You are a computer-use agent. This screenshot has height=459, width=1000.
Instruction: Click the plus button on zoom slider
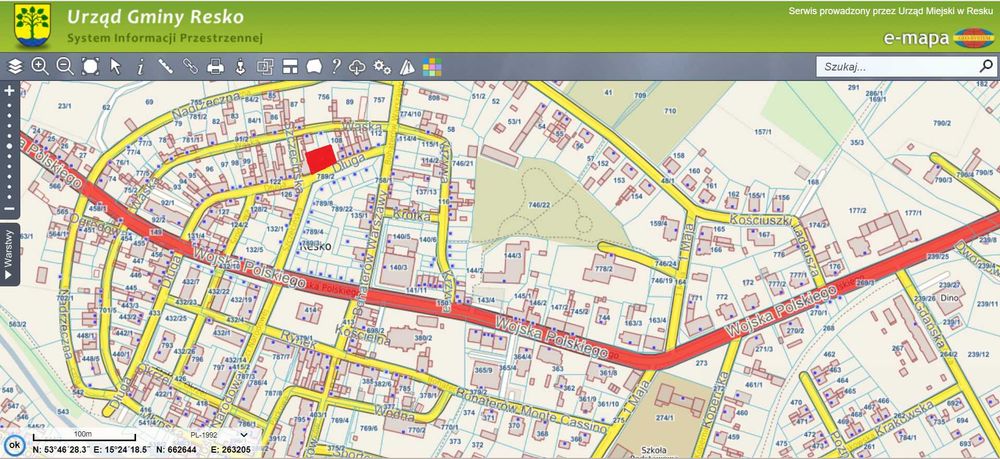point(9,91)
